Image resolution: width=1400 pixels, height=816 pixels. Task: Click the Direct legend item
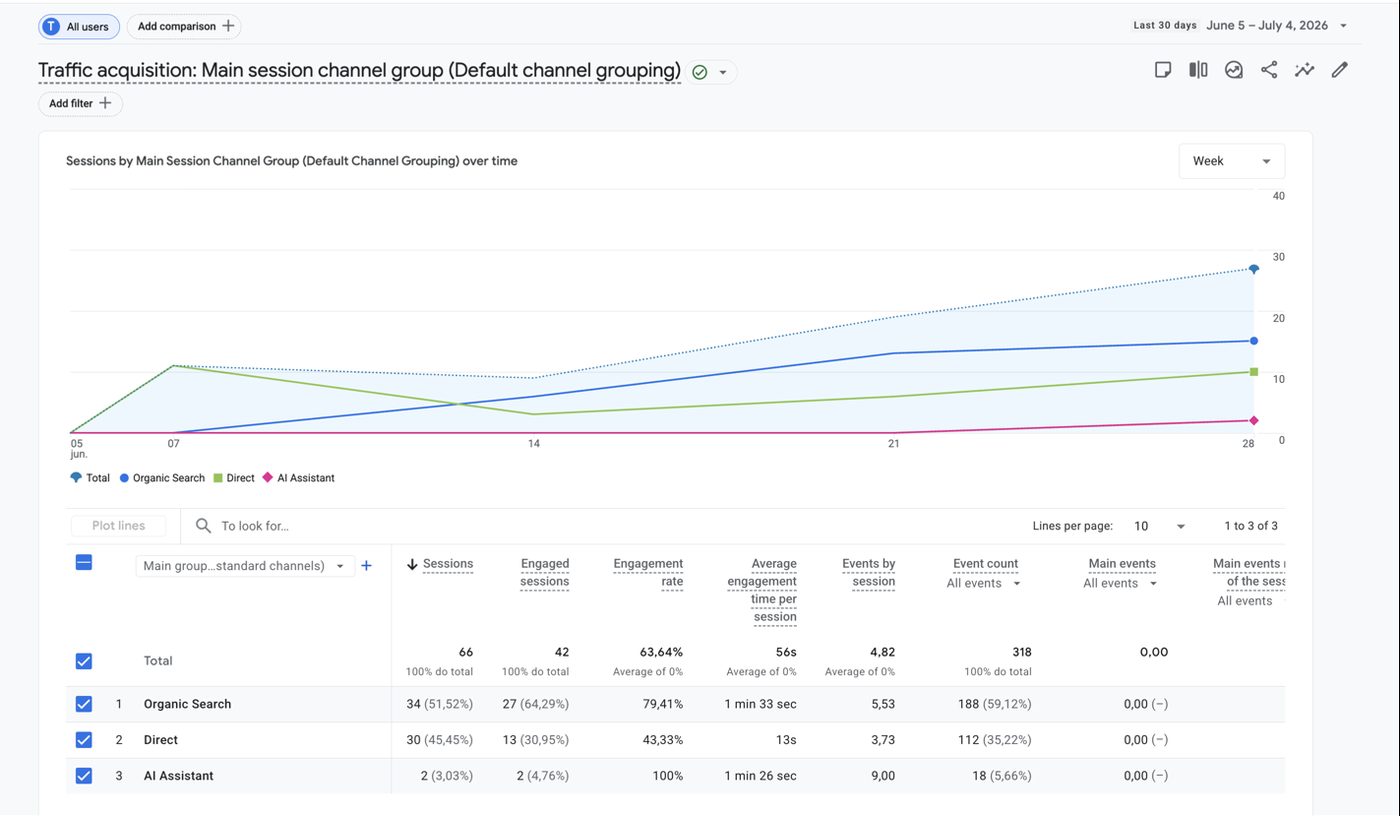click(x=234, y=478)
